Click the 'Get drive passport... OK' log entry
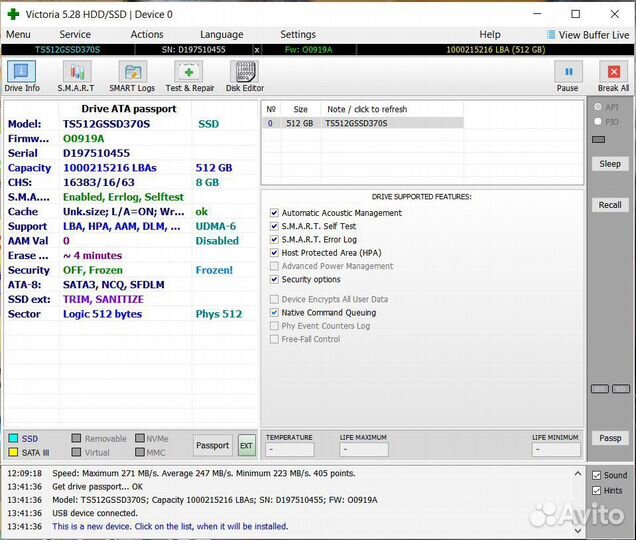Image resolution: width=636 pixels, height=540 pixels. (97, 486)
